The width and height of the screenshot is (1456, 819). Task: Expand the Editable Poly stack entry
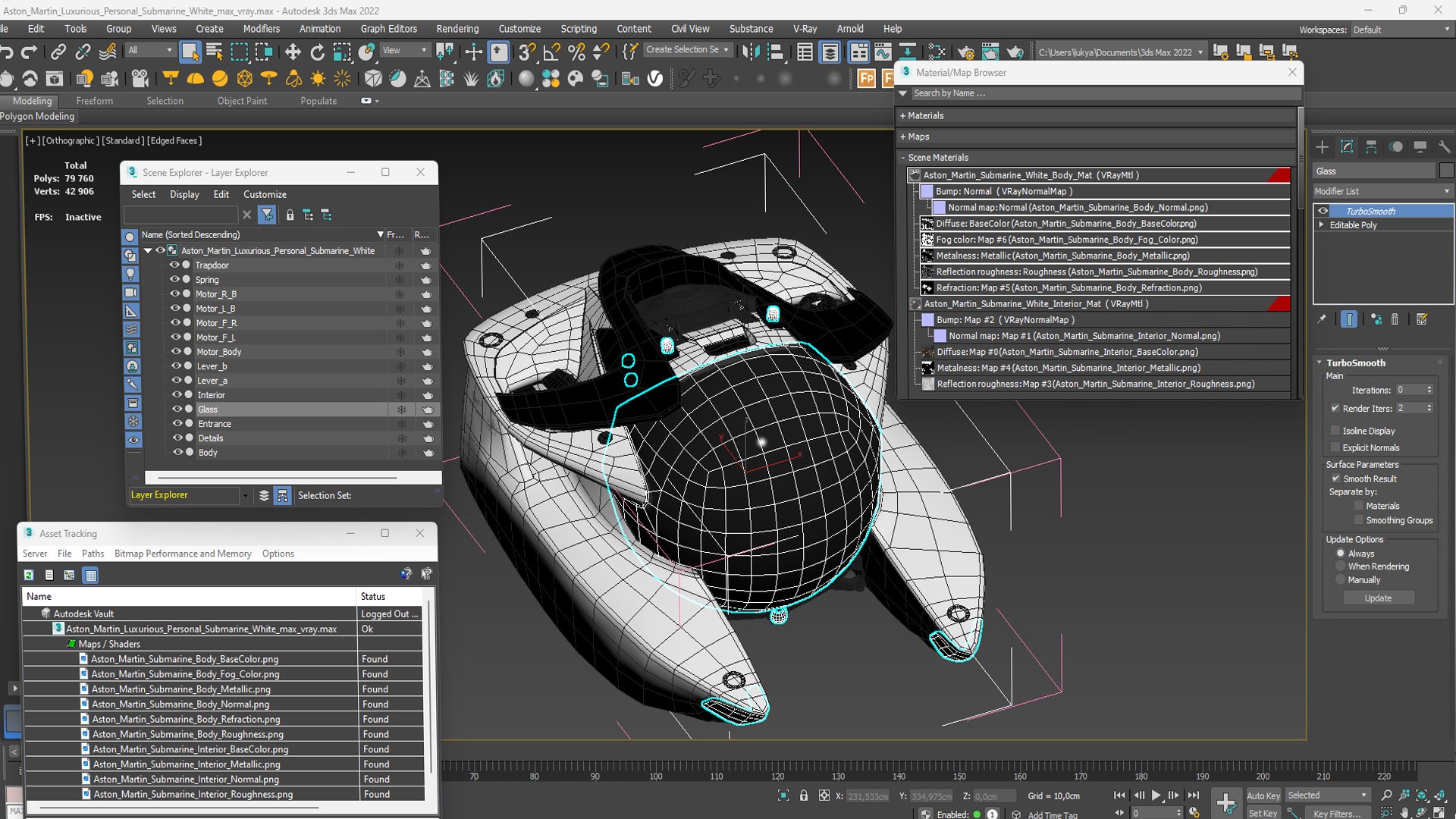pyautogui.click(x=1322, y=225)
